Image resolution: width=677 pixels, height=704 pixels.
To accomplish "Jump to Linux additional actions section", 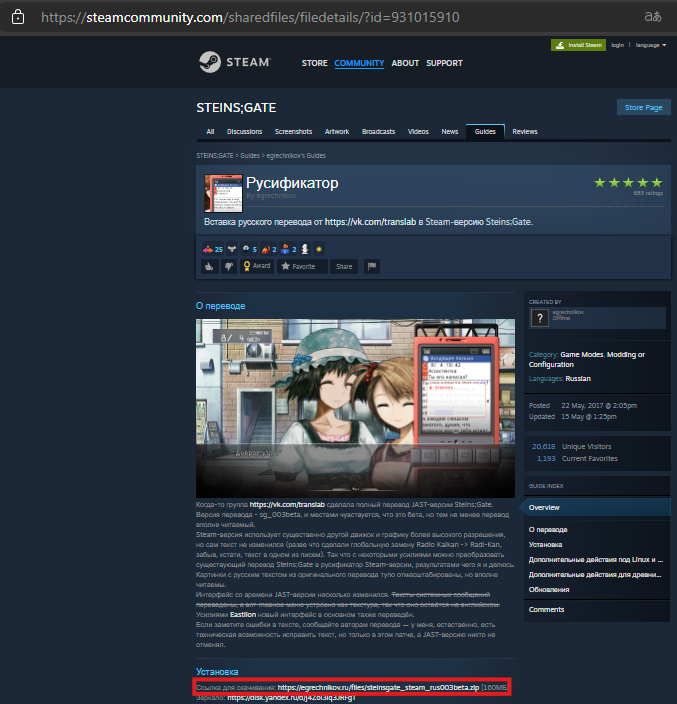I will click(x=595, y=560).
